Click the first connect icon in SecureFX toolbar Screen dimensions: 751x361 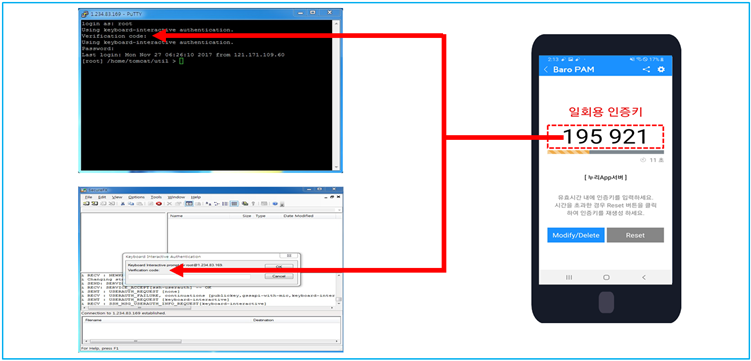(x=86, y=203)
